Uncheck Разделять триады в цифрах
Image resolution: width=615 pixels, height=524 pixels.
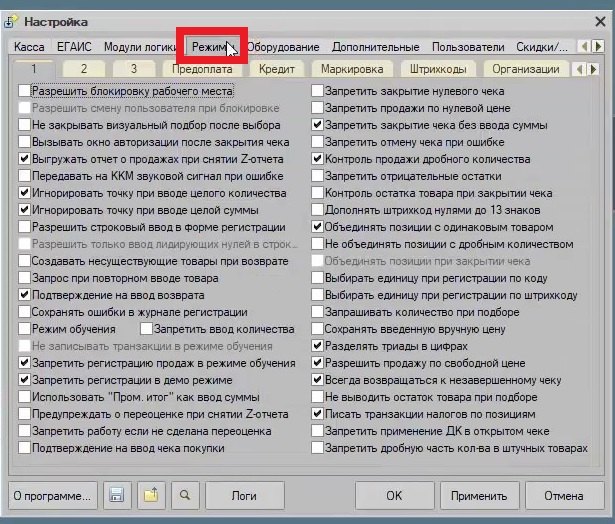click(317, 346)
